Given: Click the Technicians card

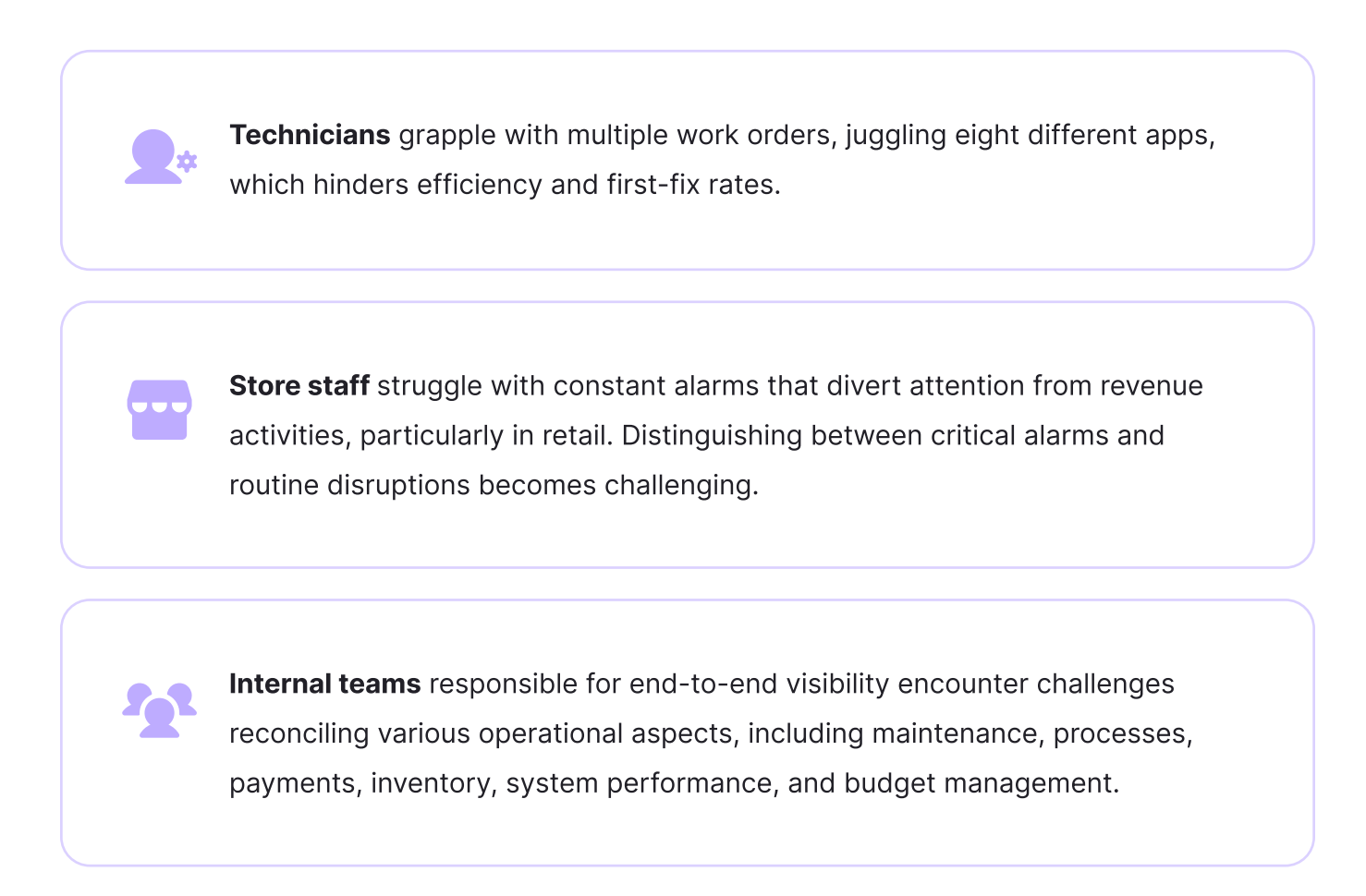Looking at the screenshot, I should 688,161.
